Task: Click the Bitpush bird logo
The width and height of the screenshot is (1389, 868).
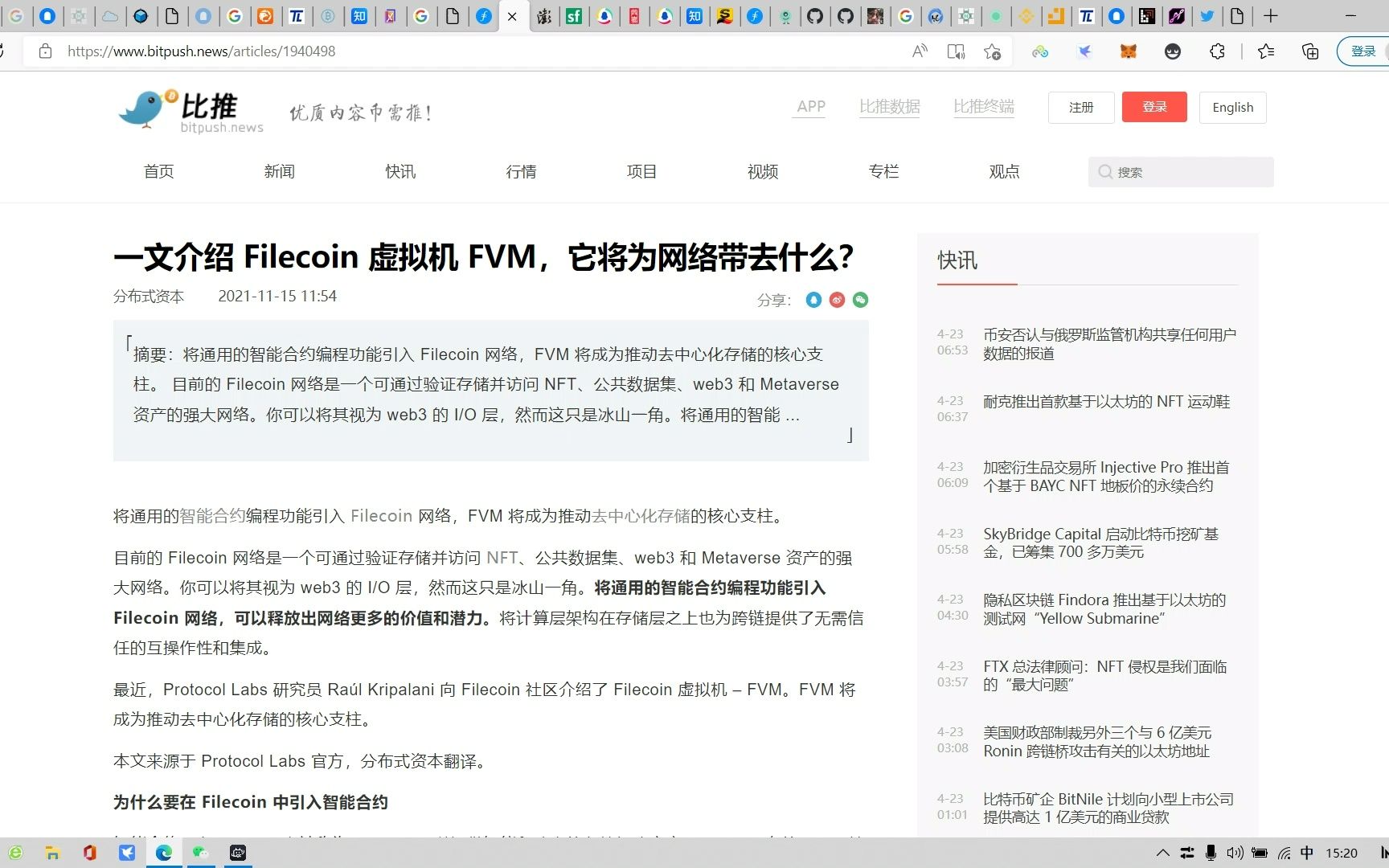Action: [191, 110]
